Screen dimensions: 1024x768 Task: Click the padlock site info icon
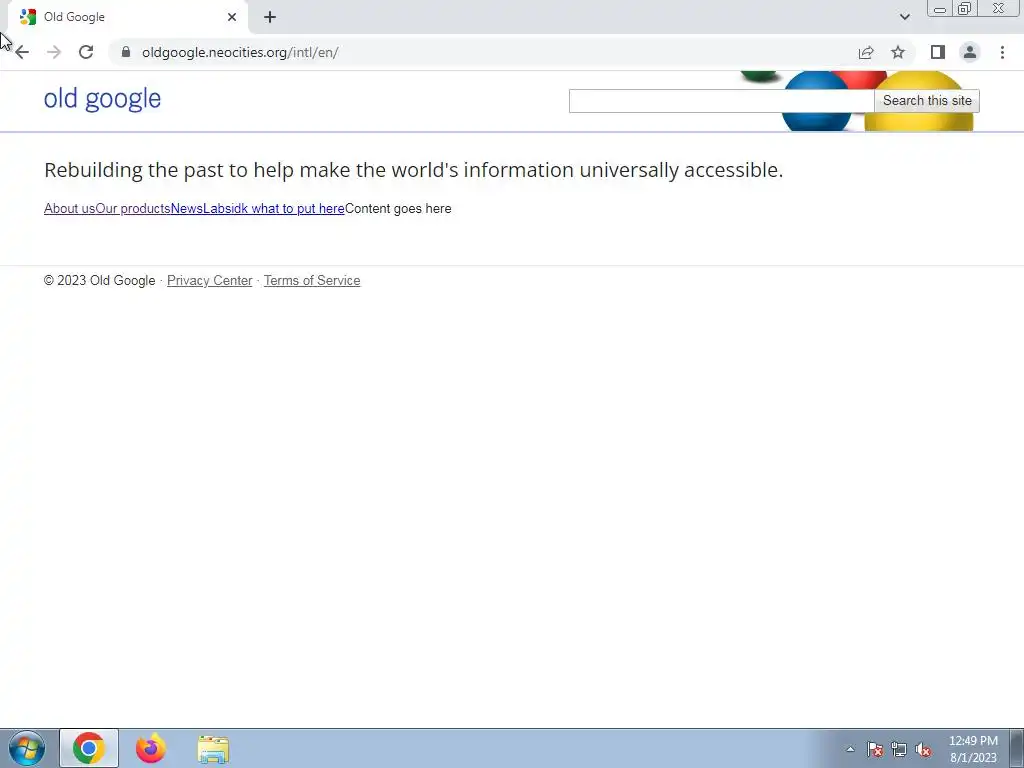(126, 52)
